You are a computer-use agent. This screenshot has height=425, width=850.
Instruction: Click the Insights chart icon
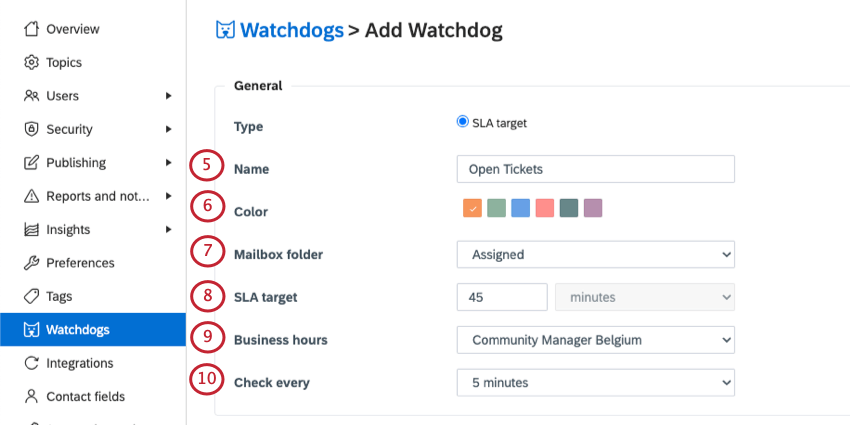click(x=31, y=229)
